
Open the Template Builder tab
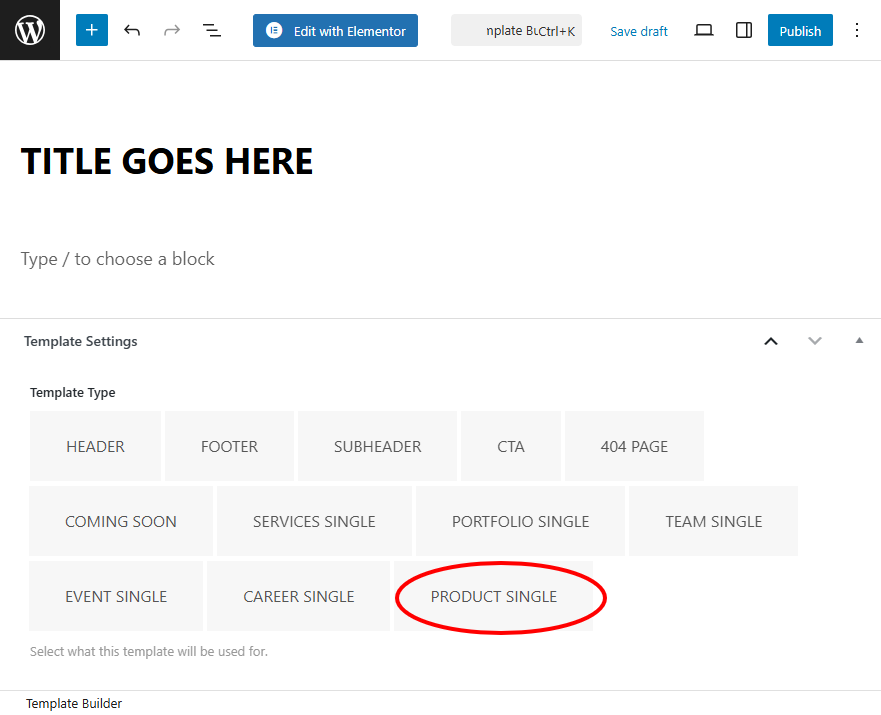74,703
